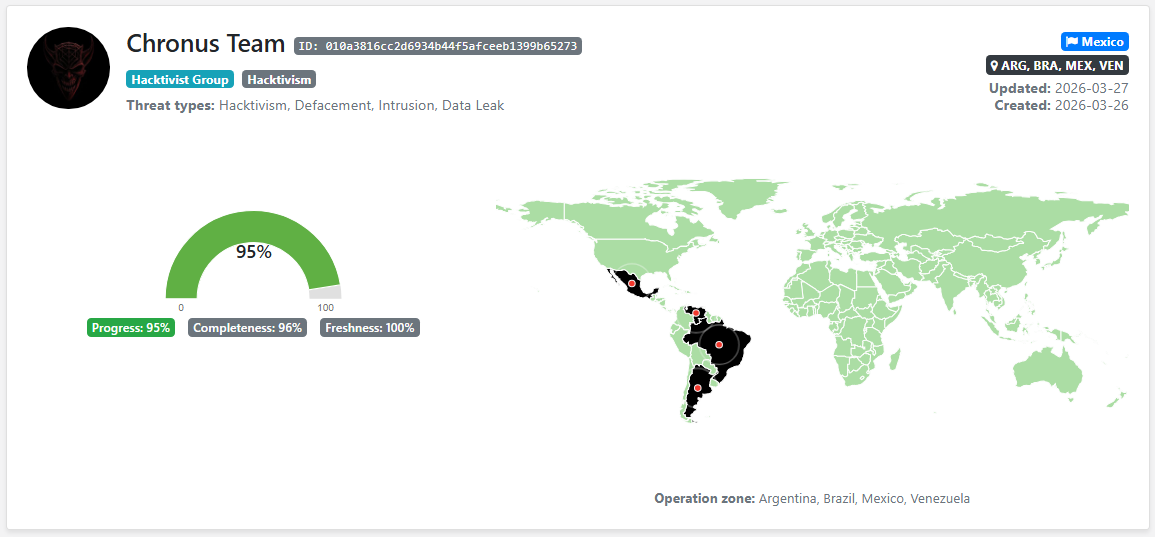Click the flag icon in Mexico badge
1155x537 pixels.
[x=1072, y=42]
